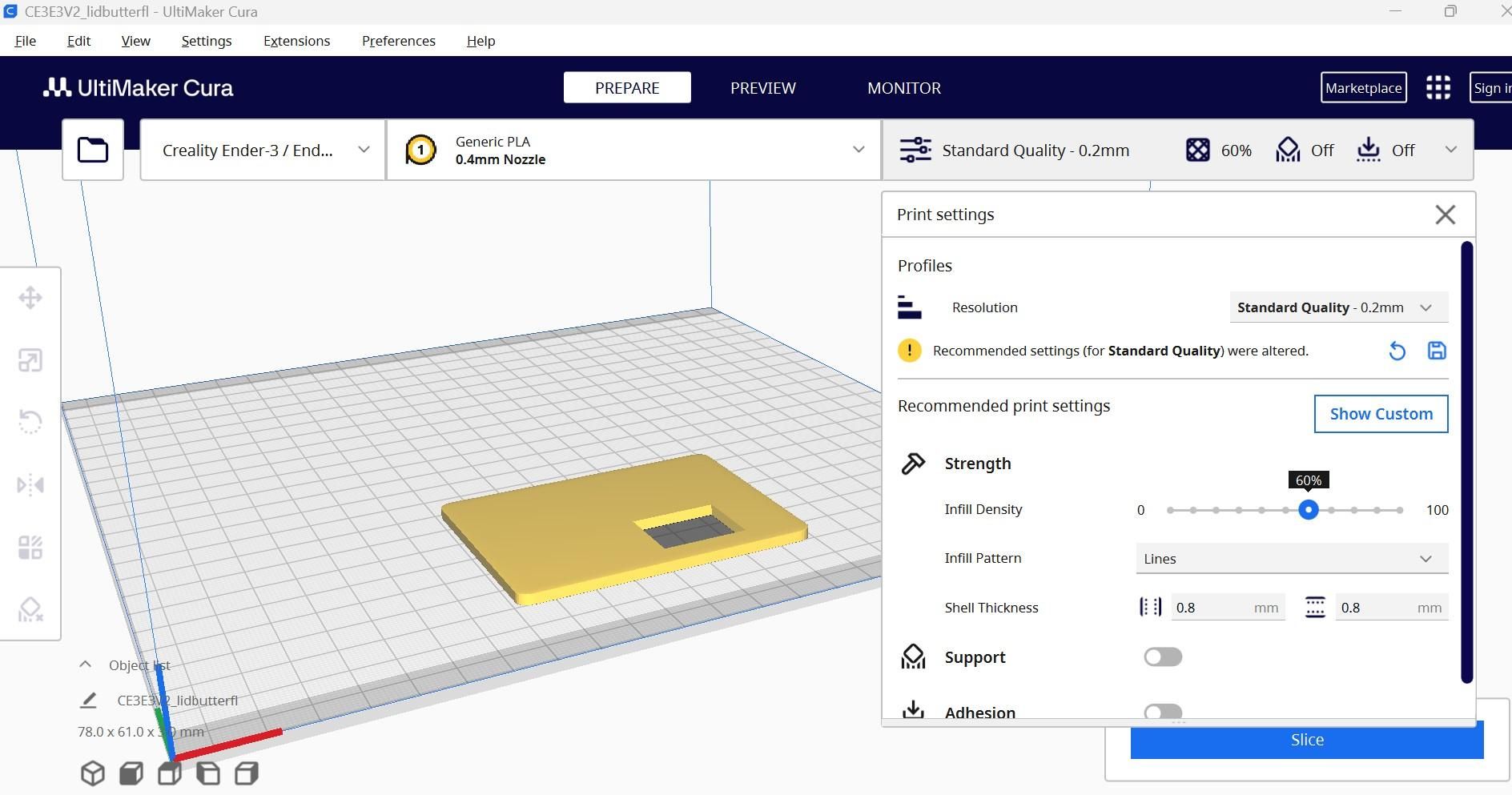Select the Move tool
Screen dimensions: 1512x795
(x=30, y=298)
